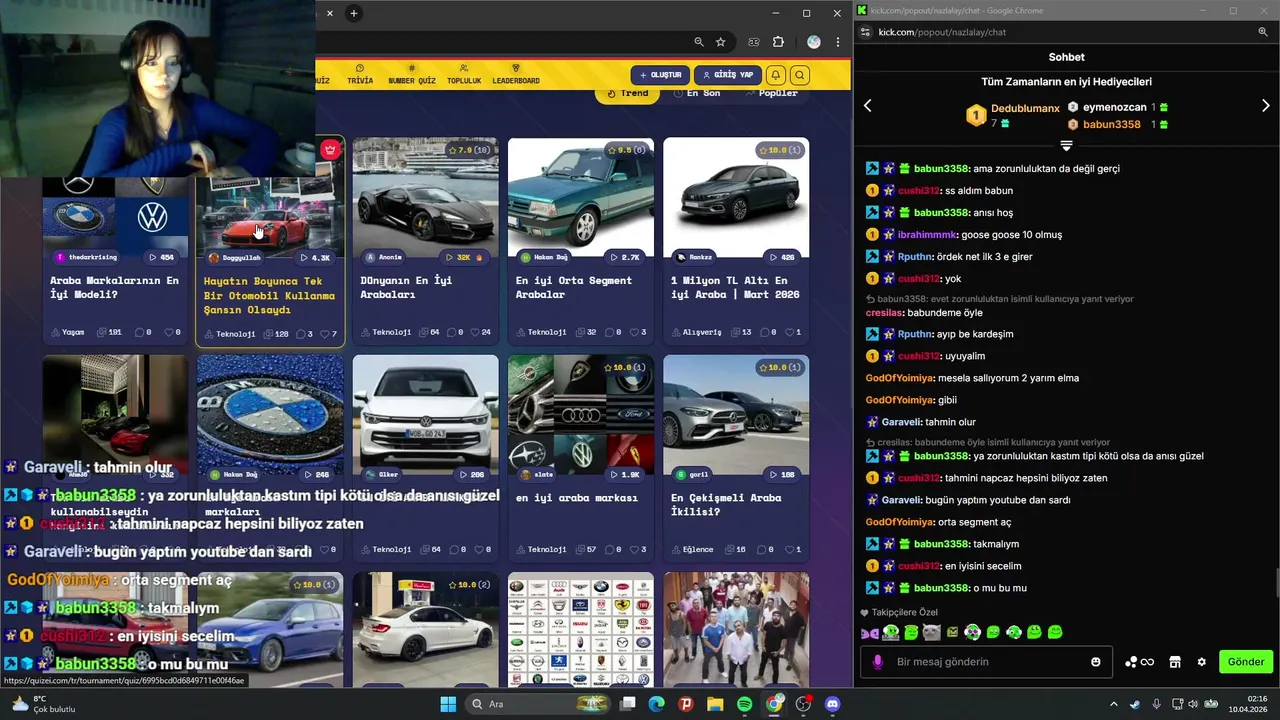Screen dimensions: 1280x720
Task: Click the taskbar search box Ara
Action: [x=538, y=704]
